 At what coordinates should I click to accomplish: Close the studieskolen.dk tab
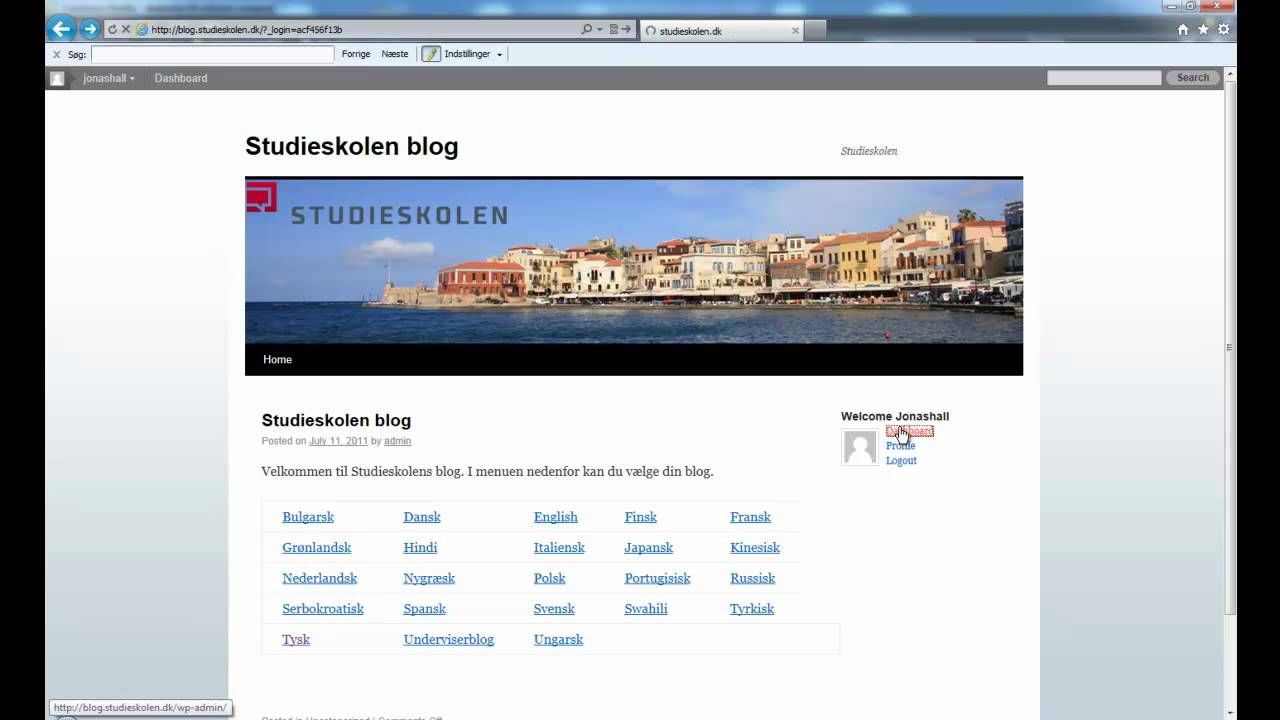[796, 30]
